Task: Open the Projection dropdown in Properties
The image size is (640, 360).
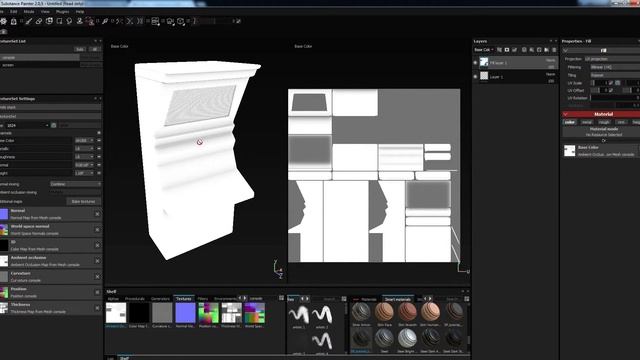Action: [x=612, y=59]
